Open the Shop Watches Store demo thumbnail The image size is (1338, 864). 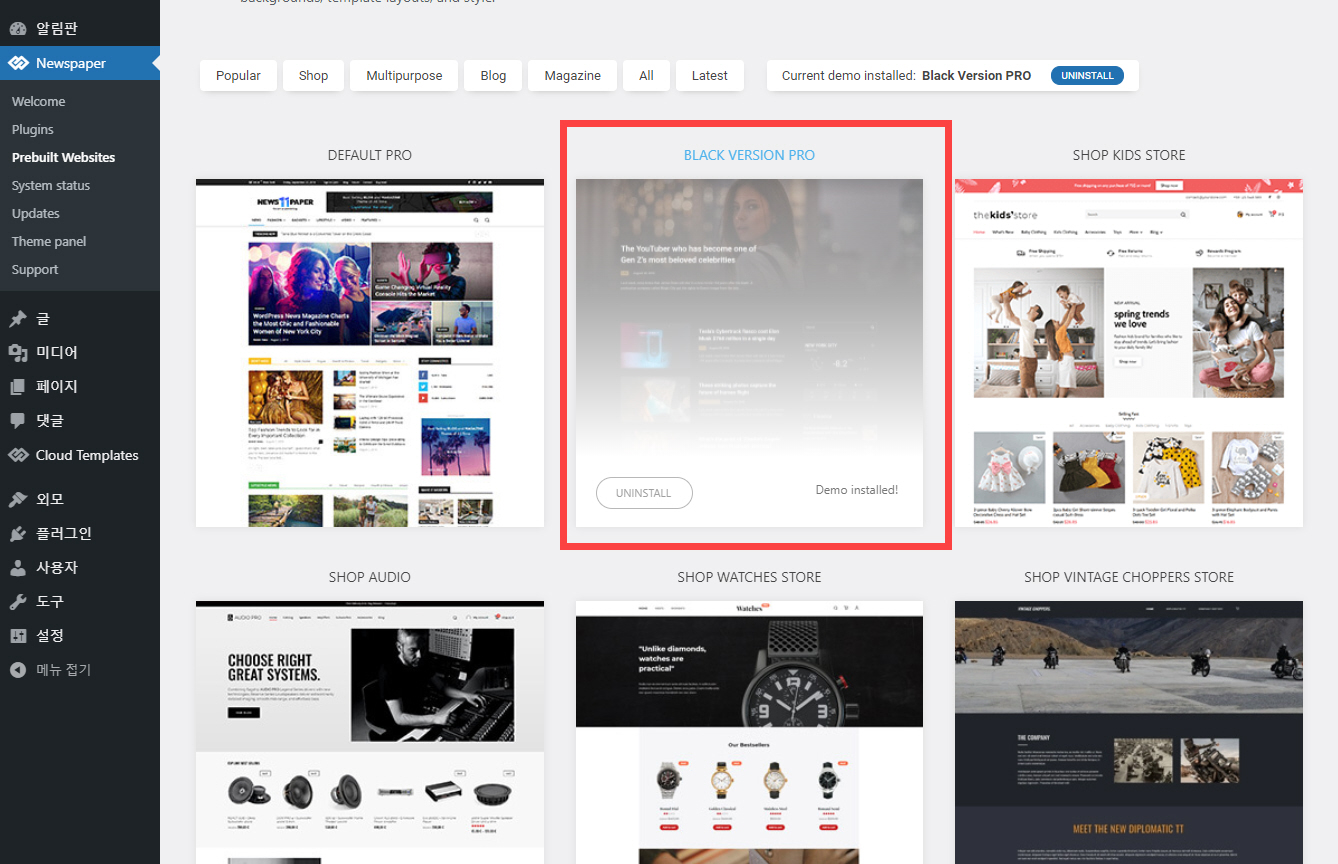(x=749, y=732)
